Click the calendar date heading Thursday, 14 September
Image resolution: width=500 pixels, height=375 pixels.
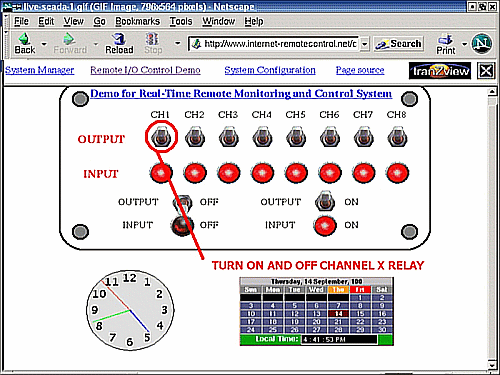tap(317, 282)
